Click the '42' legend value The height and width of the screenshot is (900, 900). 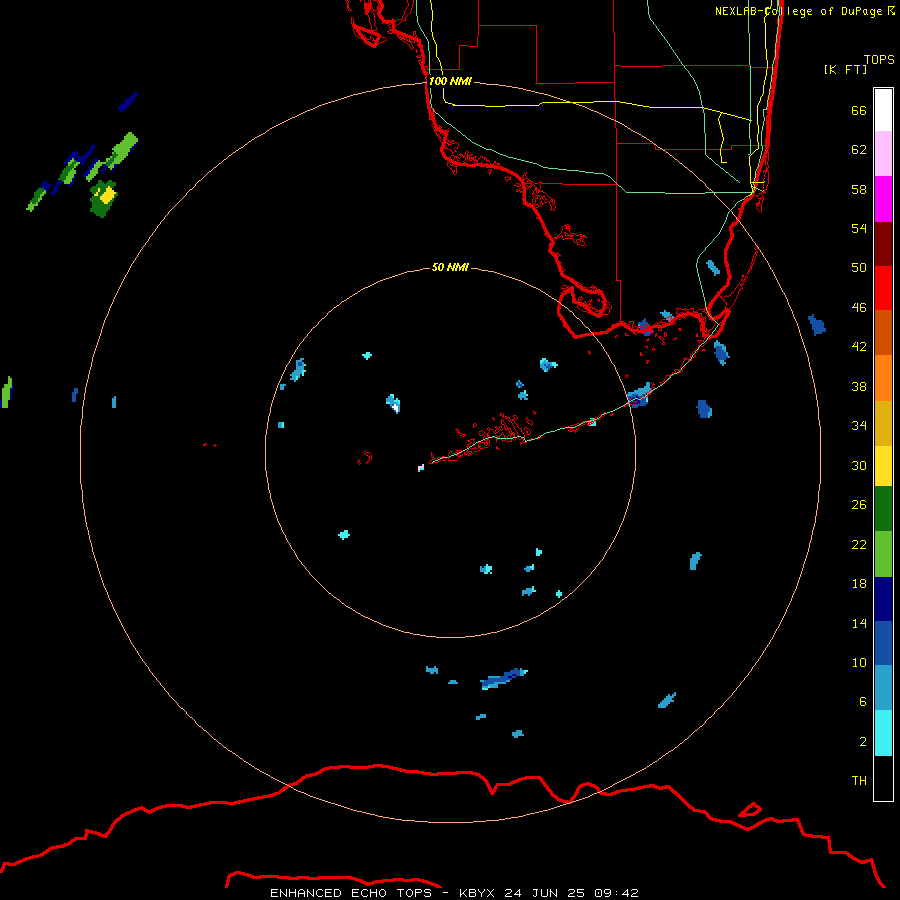859,346
